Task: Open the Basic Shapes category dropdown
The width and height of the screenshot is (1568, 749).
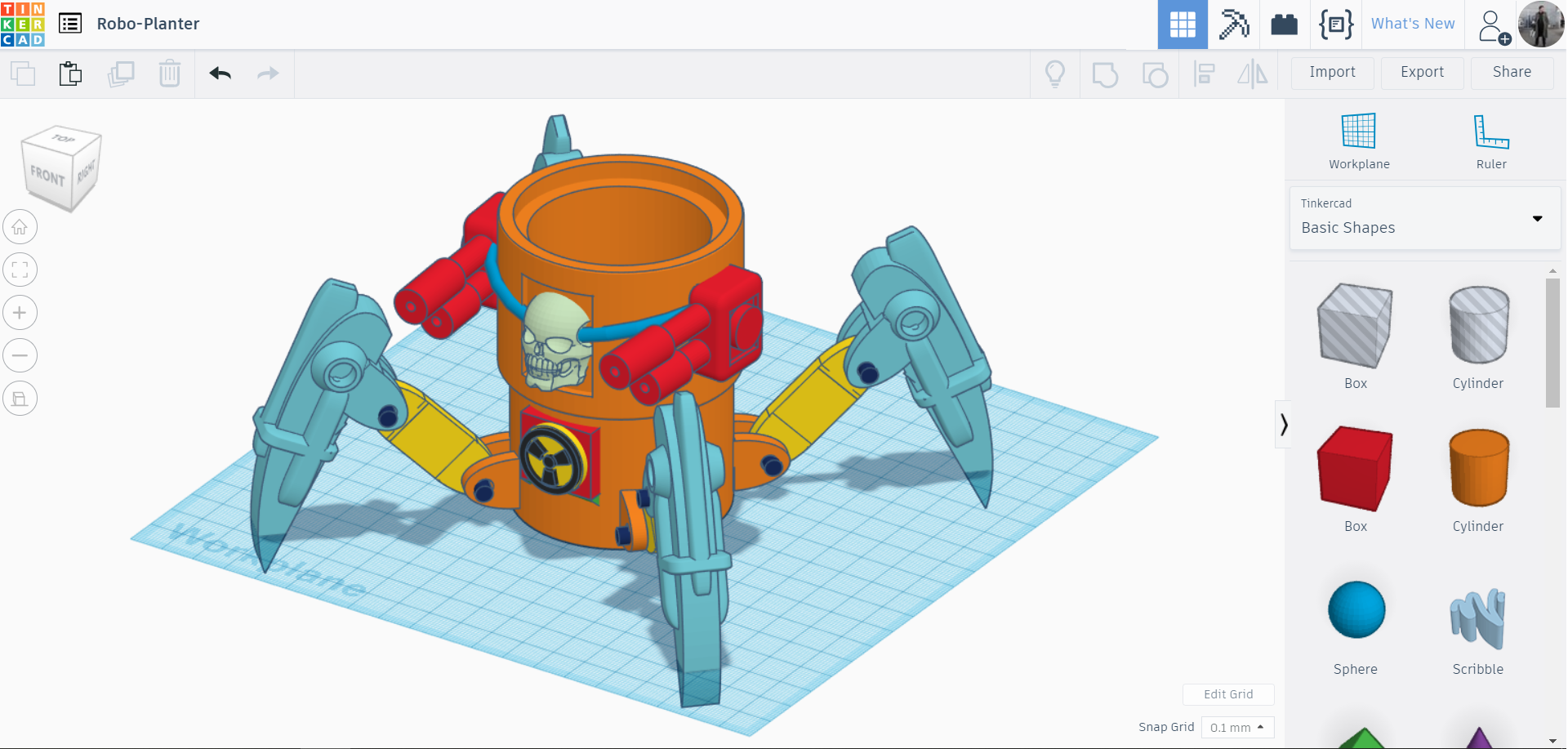Action: 1425,218
